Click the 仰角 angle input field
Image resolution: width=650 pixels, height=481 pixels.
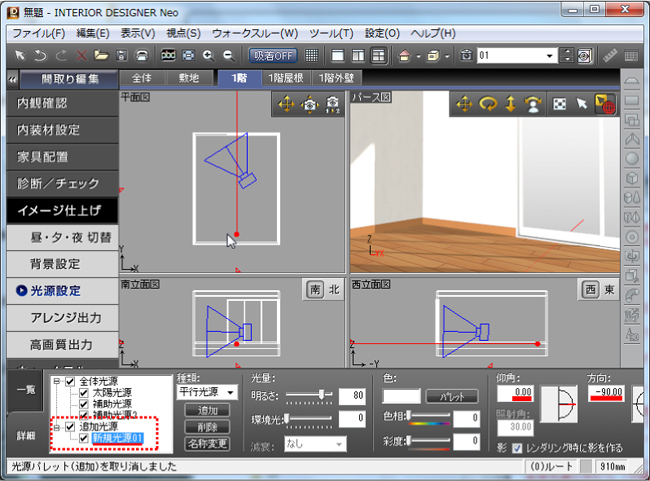click(516, 391)
